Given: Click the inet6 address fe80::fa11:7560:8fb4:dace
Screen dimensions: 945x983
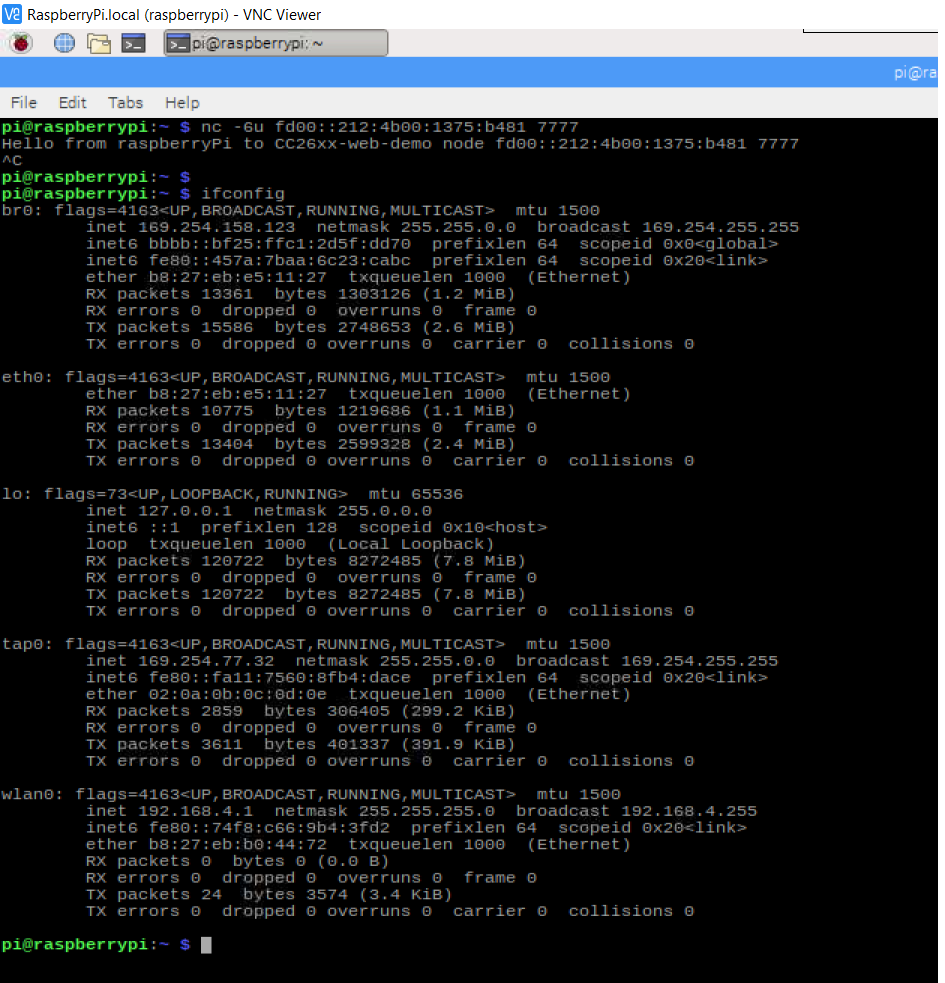Looking at the screenshot, I should click(x=280, y=678).
